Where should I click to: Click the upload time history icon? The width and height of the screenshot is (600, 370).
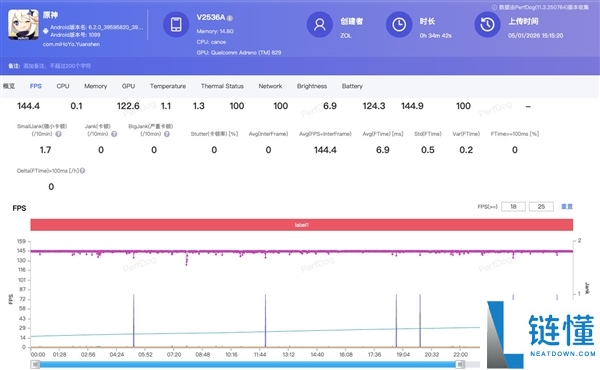click(487, 24)
